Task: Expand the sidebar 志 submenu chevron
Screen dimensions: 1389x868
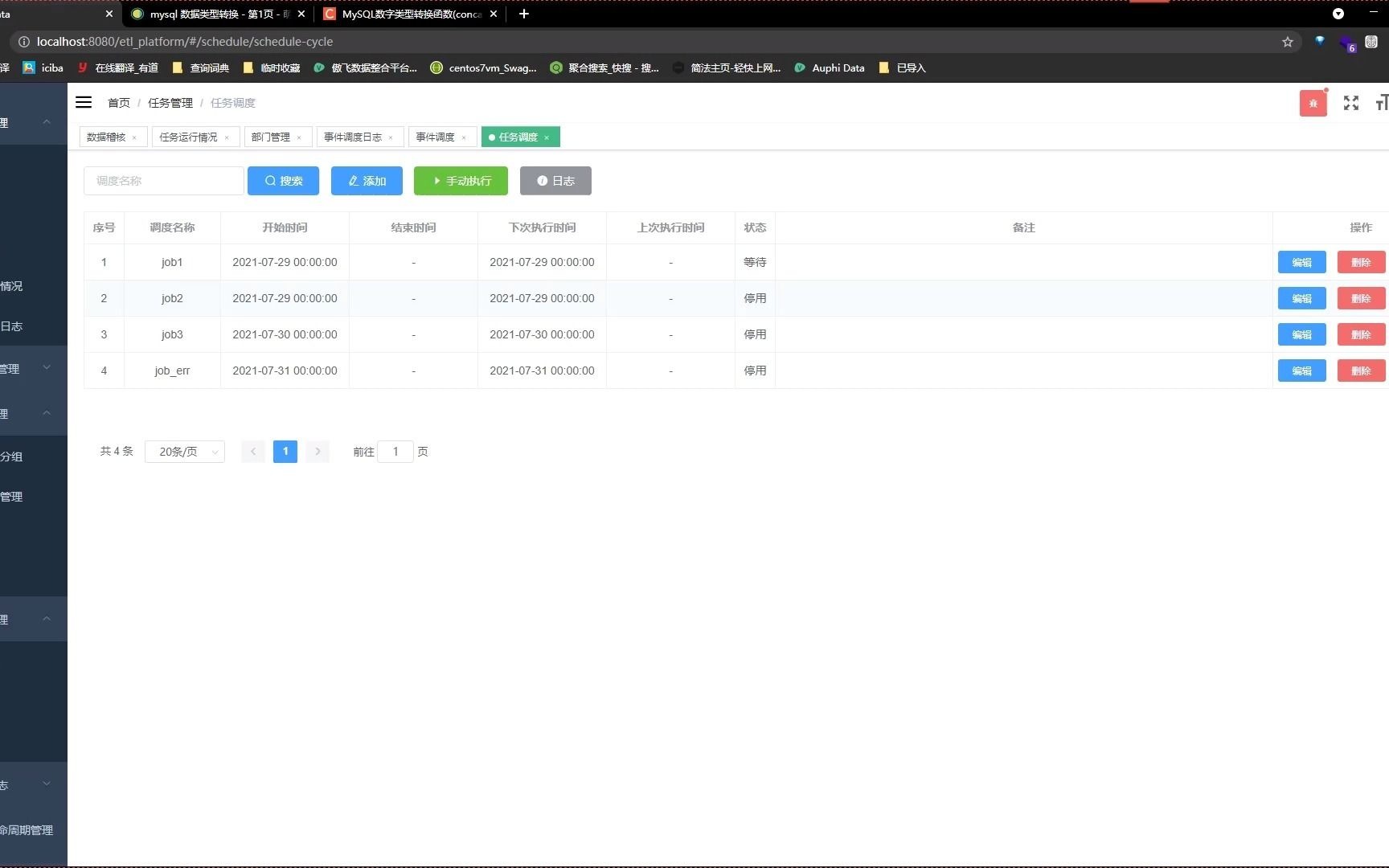Action: (47, 784)
